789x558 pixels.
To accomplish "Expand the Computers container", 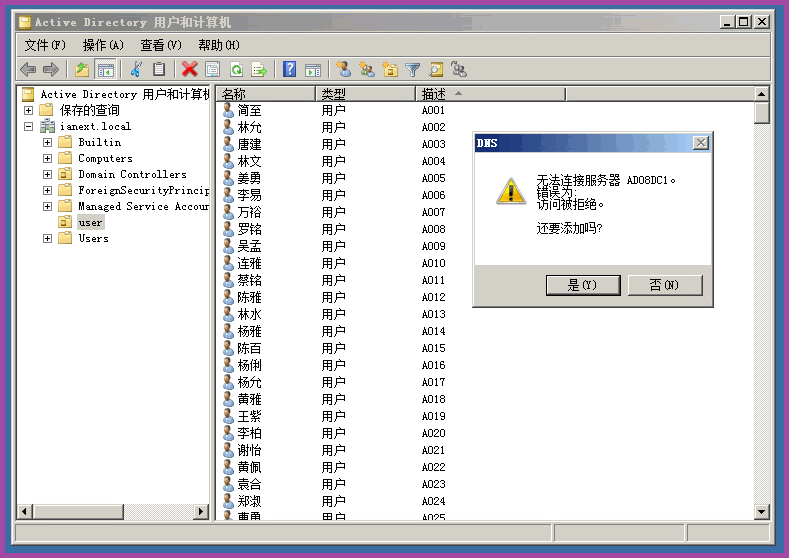I will [x=47, y=158].
